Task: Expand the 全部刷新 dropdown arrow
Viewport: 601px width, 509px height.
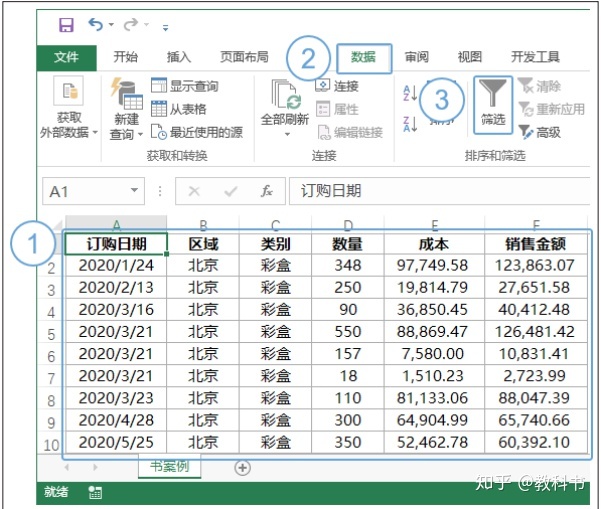Action: (287, 135)
